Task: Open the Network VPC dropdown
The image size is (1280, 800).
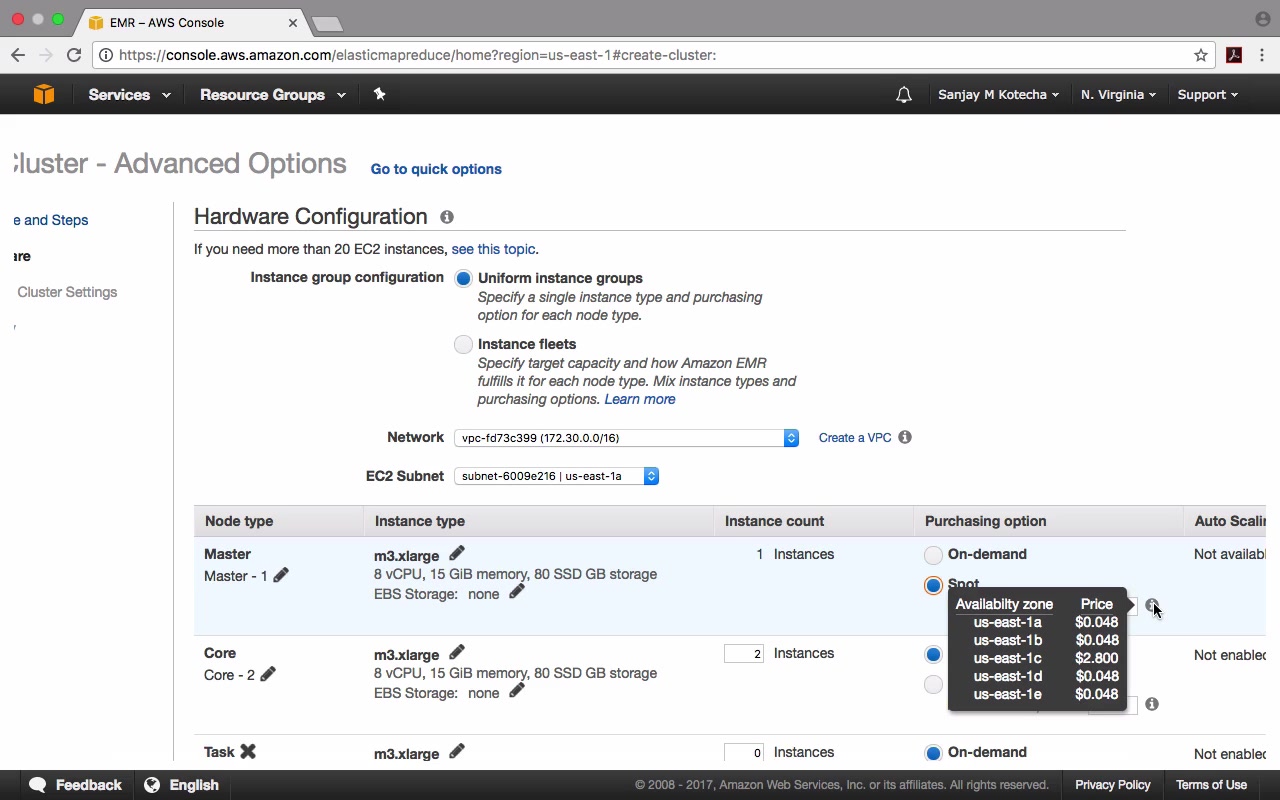Action: 626,438
